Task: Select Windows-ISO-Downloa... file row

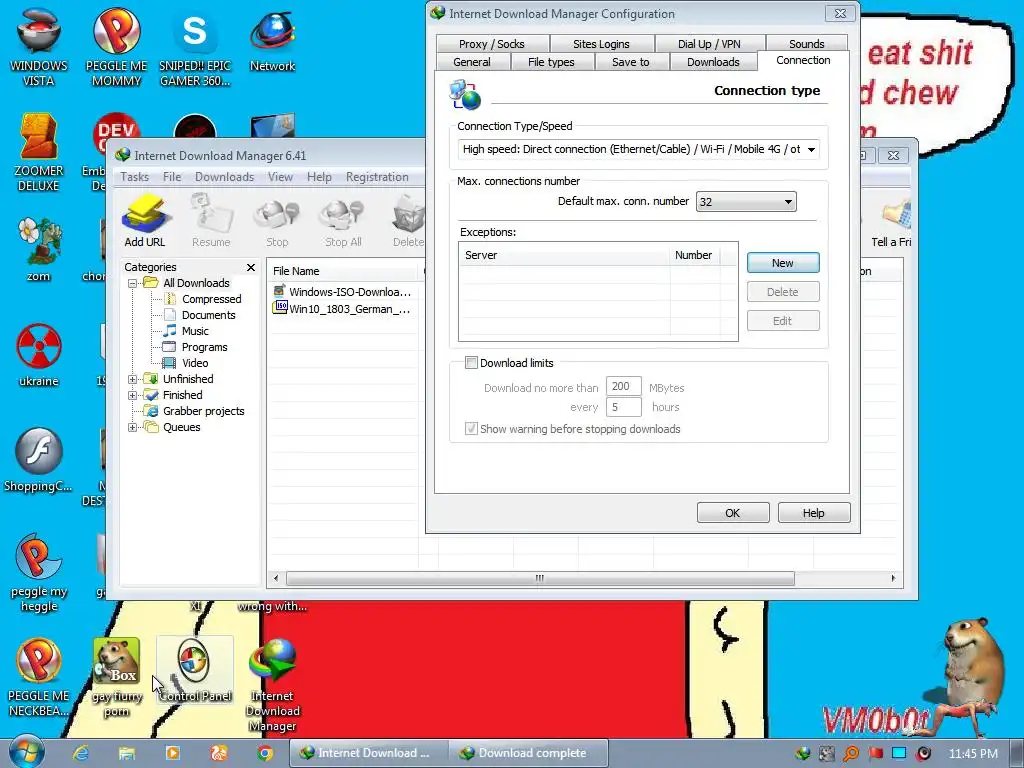Action: tap(343, 292)
